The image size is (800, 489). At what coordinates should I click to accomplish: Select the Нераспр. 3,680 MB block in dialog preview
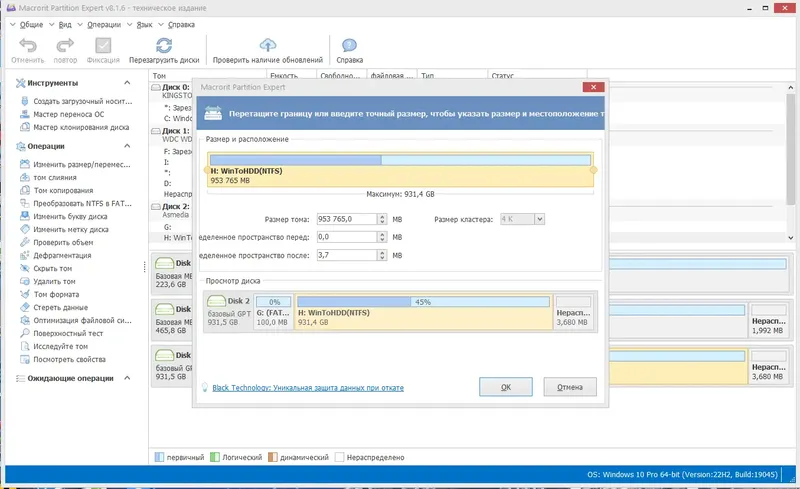573,312
